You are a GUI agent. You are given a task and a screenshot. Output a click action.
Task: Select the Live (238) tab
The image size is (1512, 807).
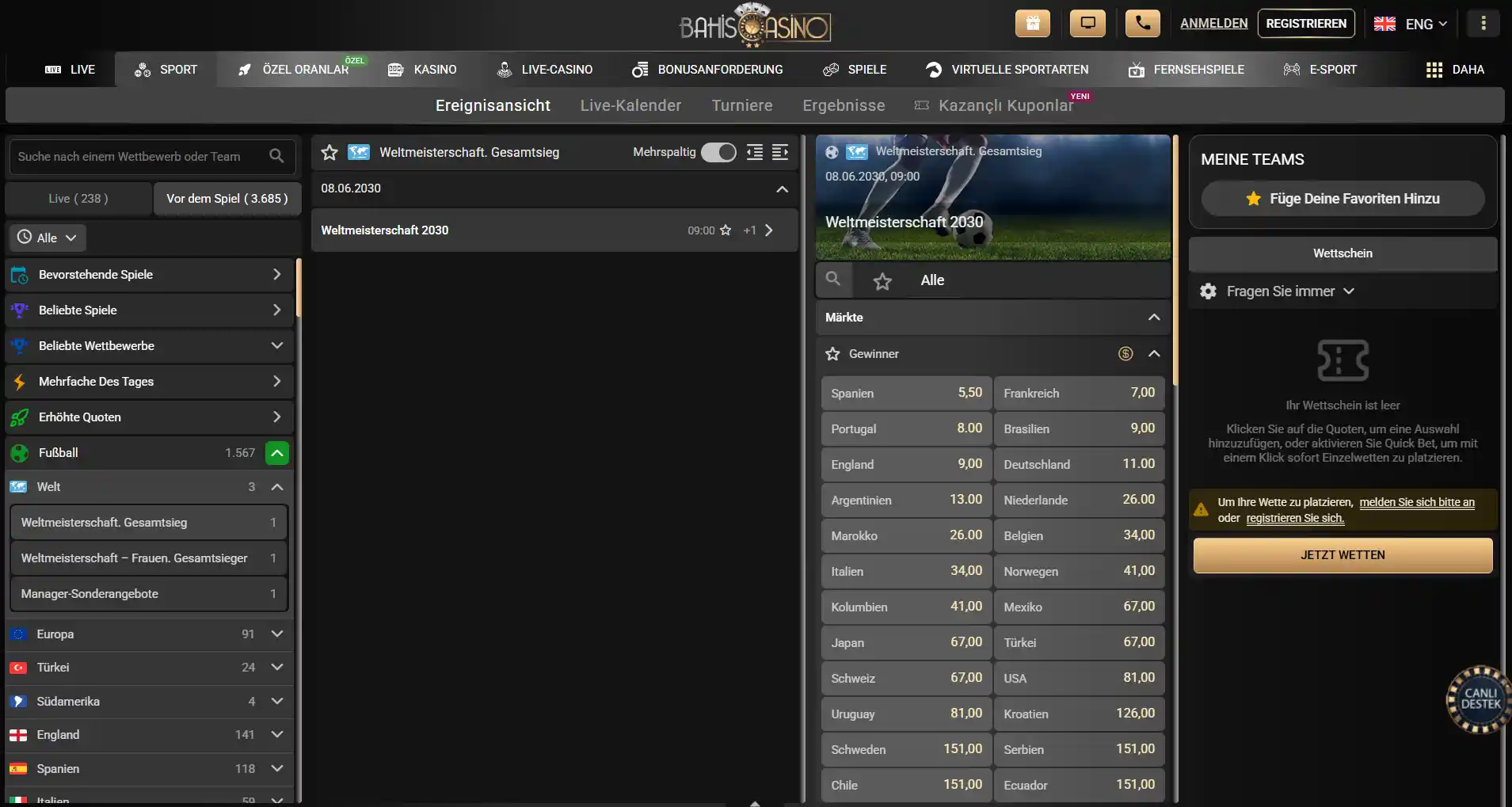(78, 199)
